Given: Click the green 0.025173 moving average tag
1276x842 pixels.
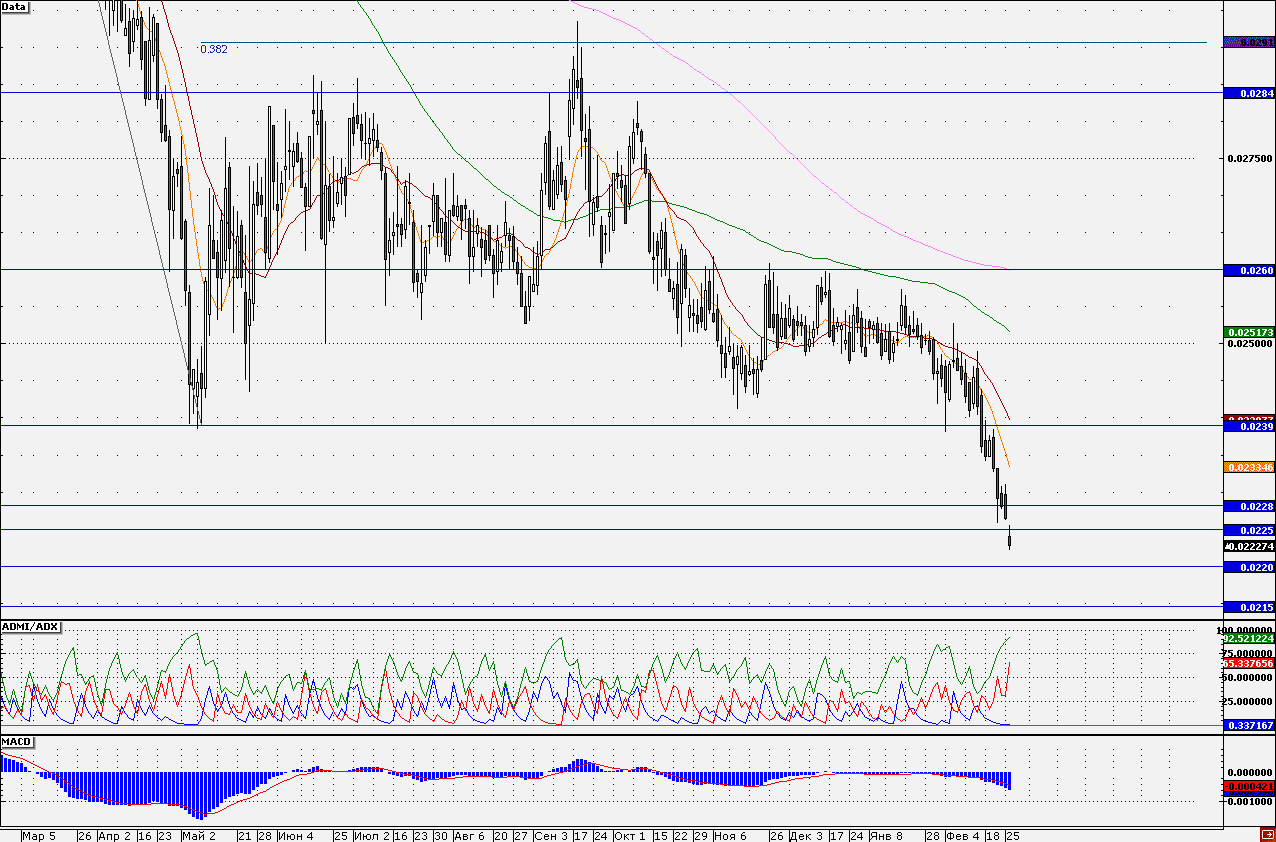Looking at the screenshot, I should pos(1249,332).
